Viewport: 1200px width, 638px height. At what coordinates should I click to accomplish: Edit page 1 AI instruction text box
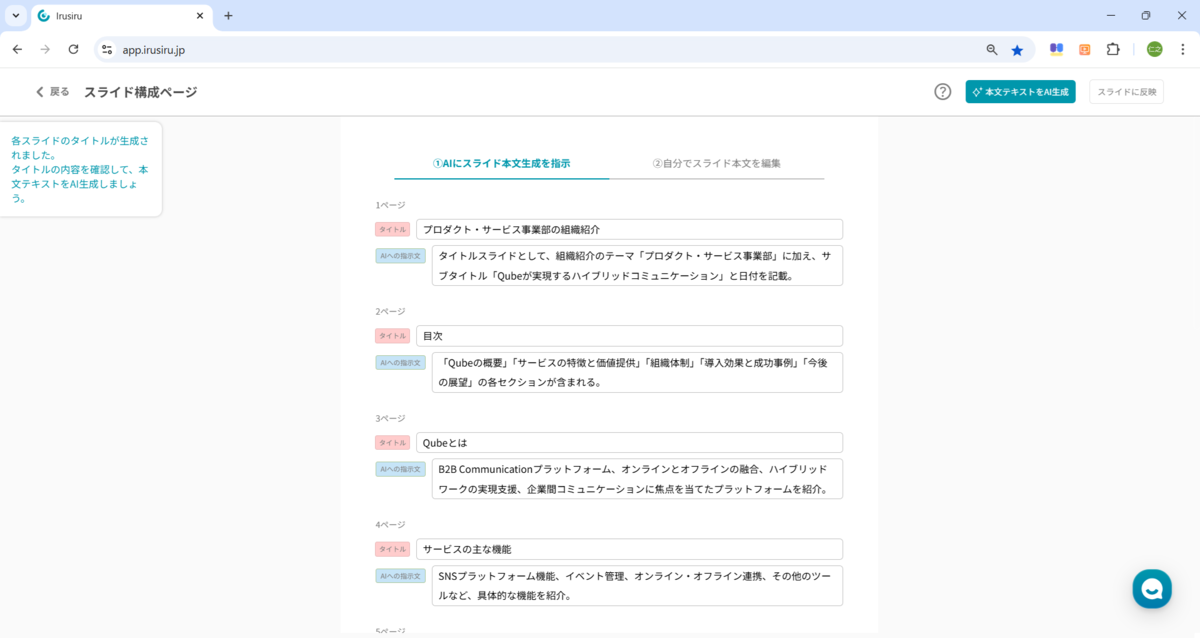pyautogui.click(x=637, y=265)
